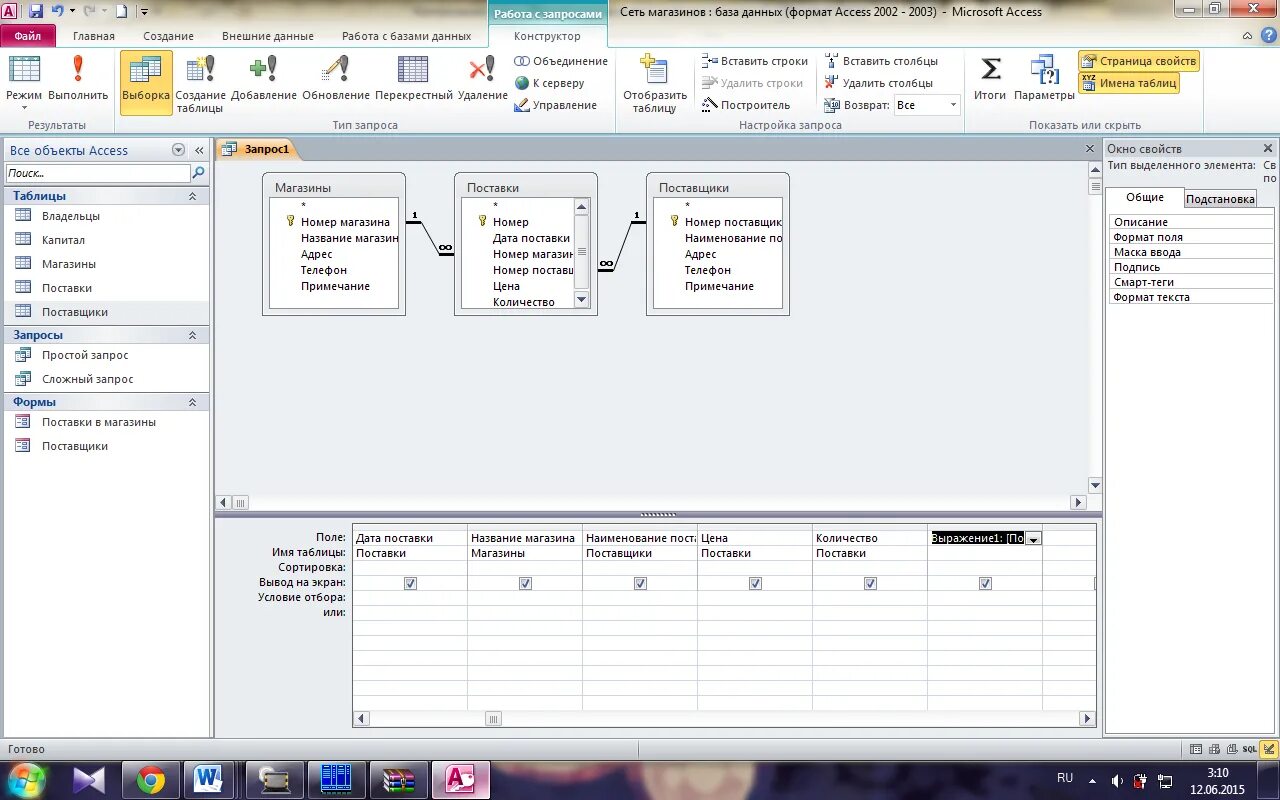
Task: Select the Запрос1 document tab
Action: (257, 149)
